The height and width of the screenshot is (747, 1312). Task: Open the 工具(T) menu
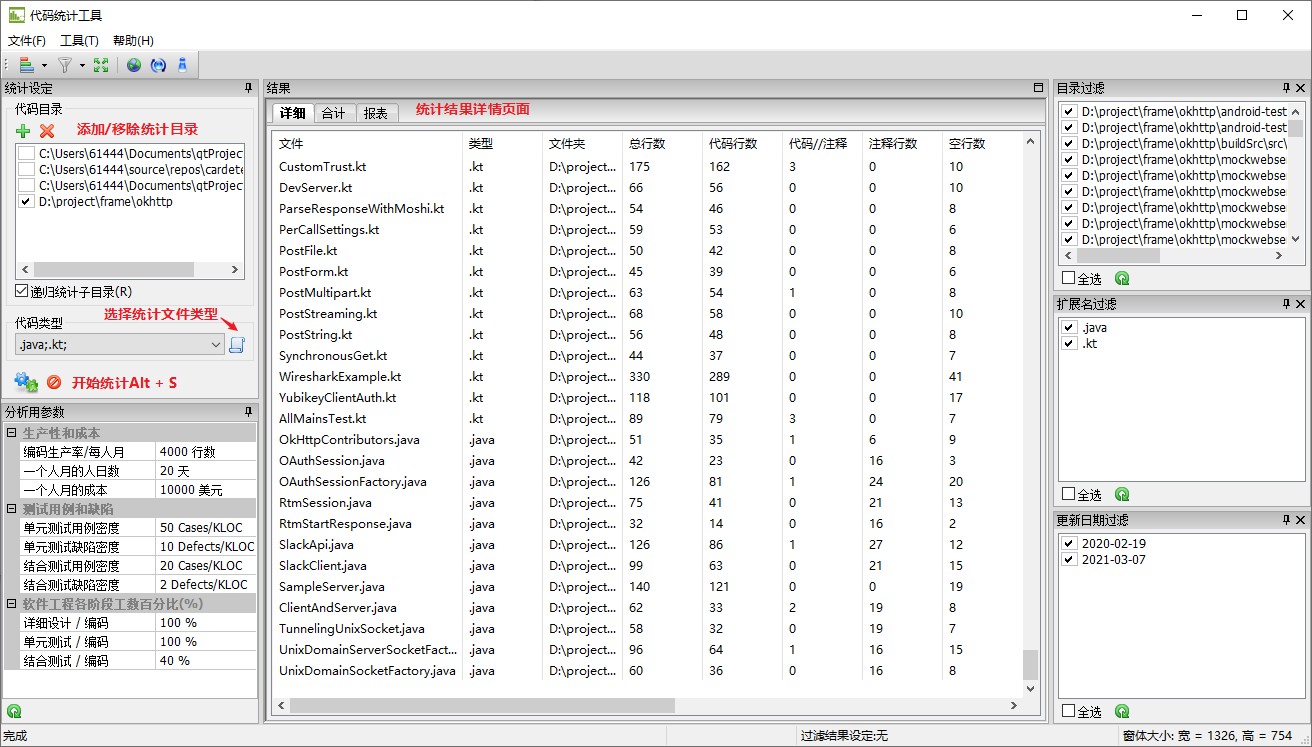click(x=79, y=41)
